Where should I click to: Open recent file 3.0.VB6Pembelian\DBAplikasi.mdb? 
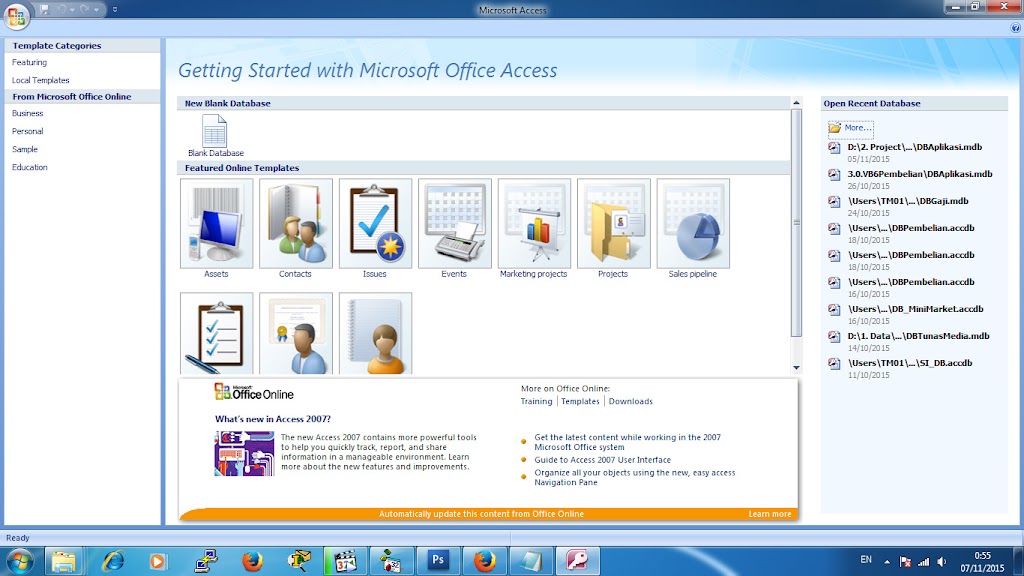[920, 174]
